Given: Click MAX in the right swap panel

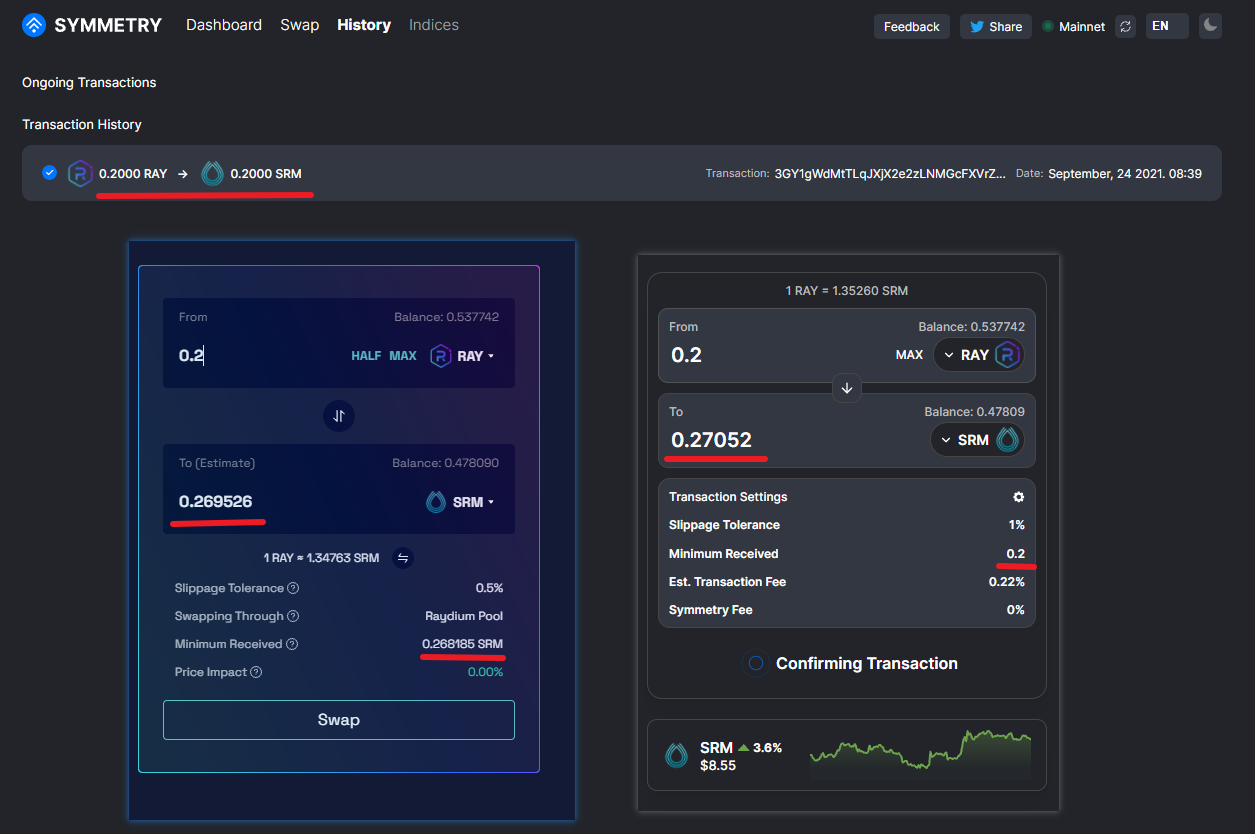Looking at the screenshot, I should pyautogui.click(x=909, y=355).
